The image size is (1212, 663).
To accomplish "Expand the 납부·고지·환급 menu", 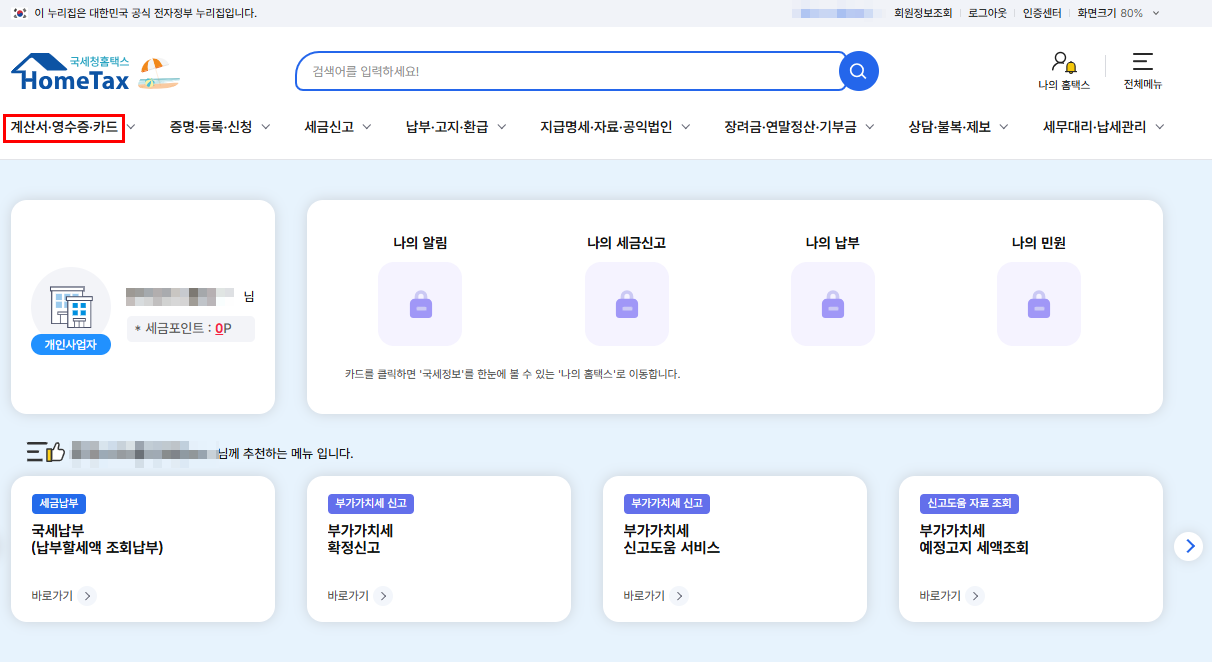I will pyautogui.click(x=456, y=127).
